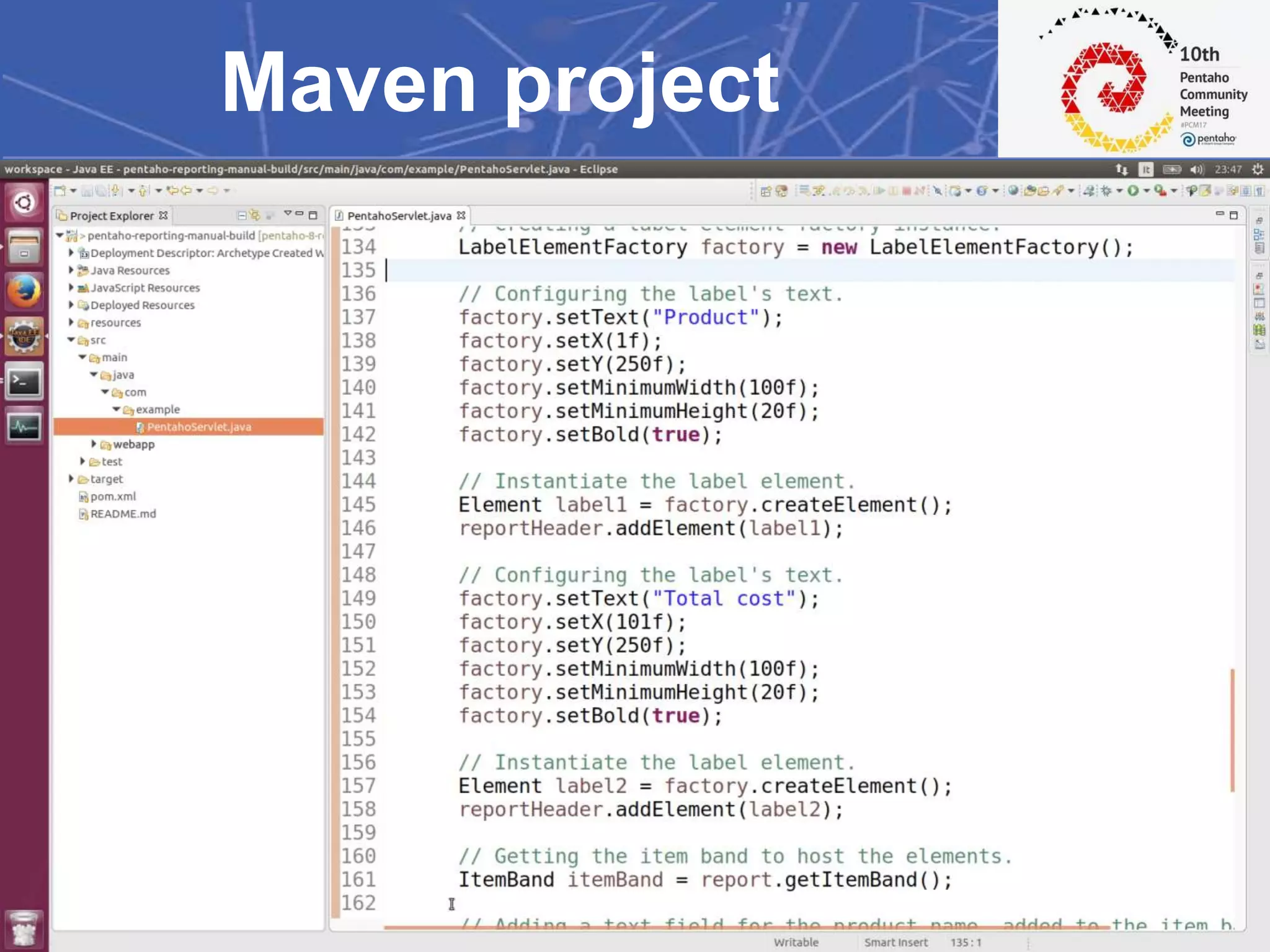1270x952 pixels.
Task: Toggle Show Whitespace Characters paragraph icon
Action: tap(1259, 191)
